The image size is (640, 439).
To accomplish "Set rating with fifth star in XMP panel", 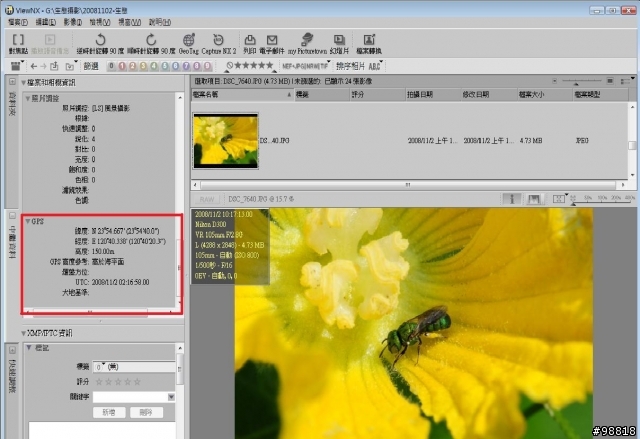I will click(x=138, y=382).
